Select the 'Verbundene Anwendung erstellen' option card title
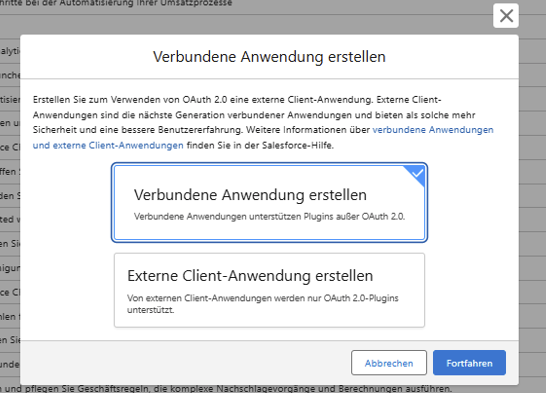Image resolution: width=546 pixels, height=393 pixels. coord(250,195)
